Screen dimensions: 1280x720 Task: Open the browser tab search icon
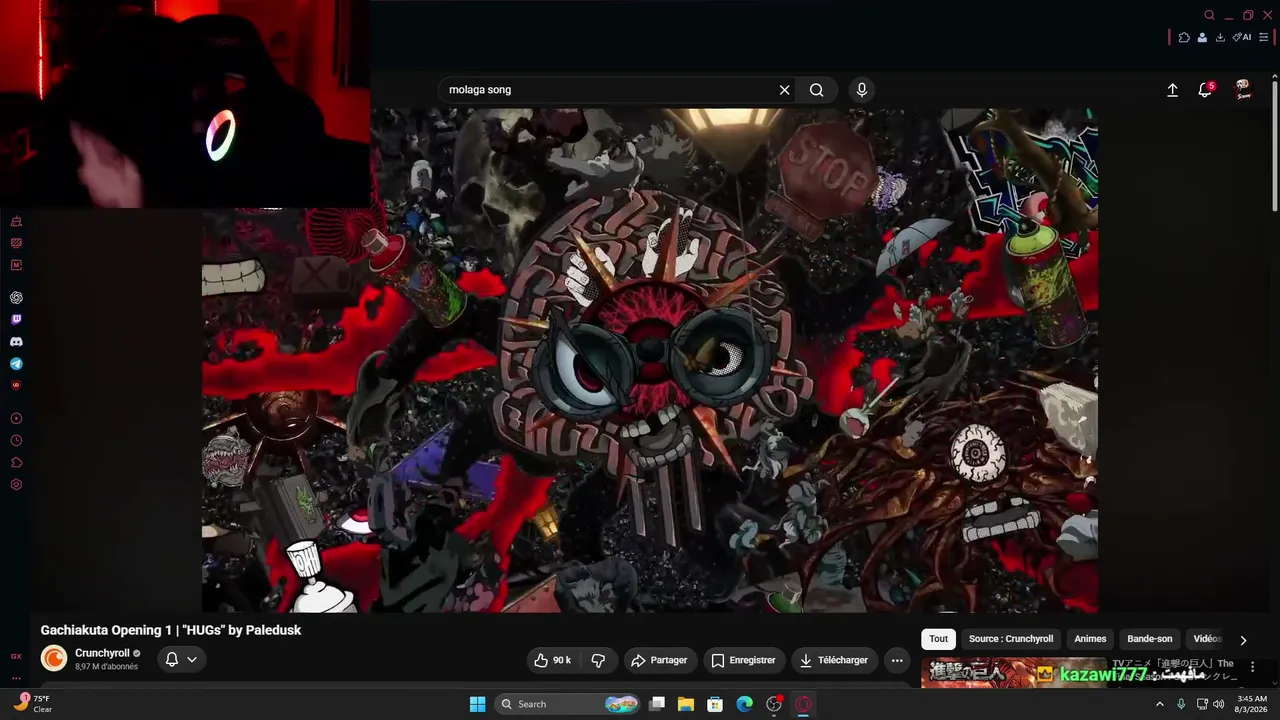(1209, 15)
